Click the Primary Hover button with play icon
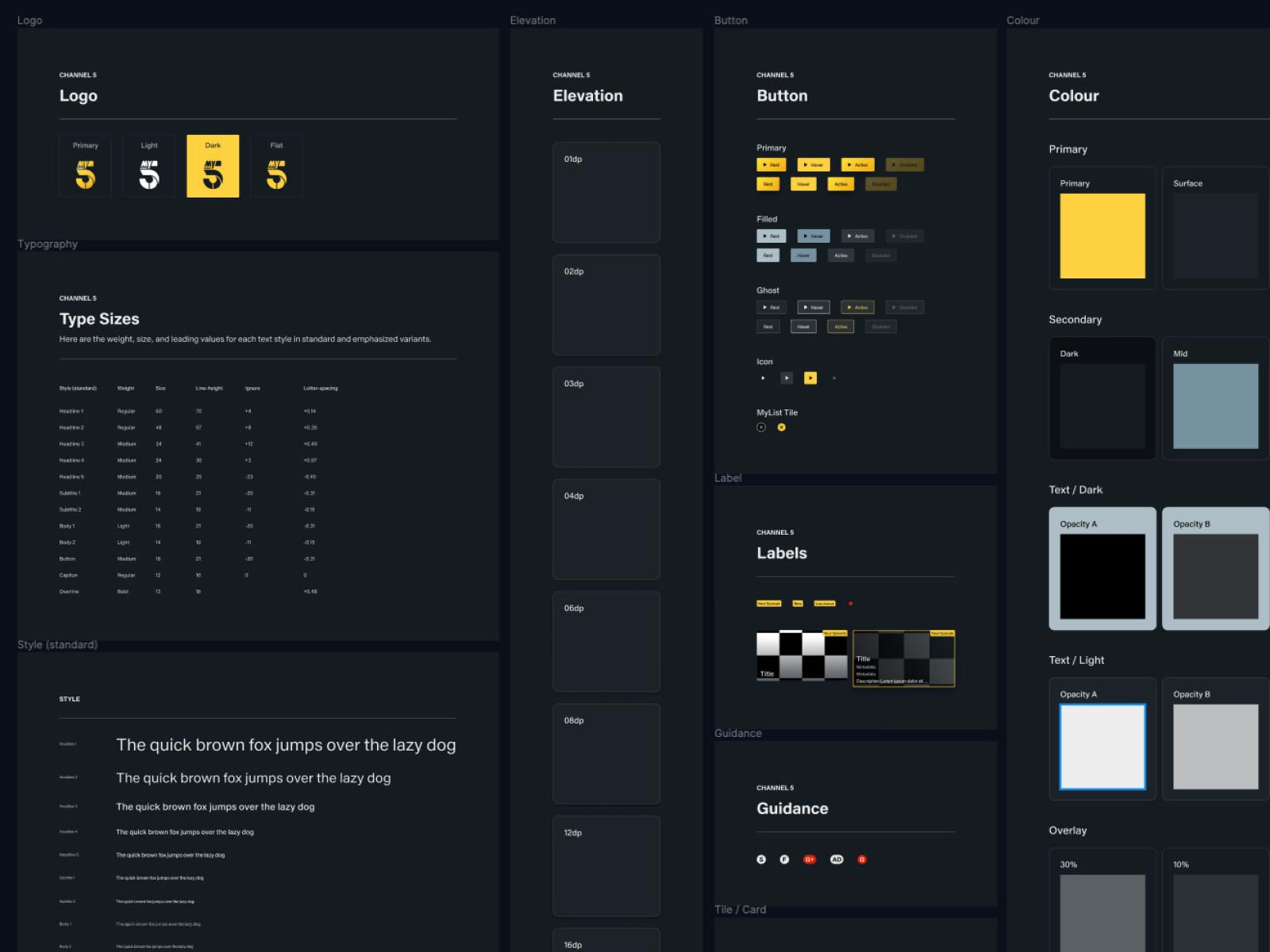 pos(814,165)
